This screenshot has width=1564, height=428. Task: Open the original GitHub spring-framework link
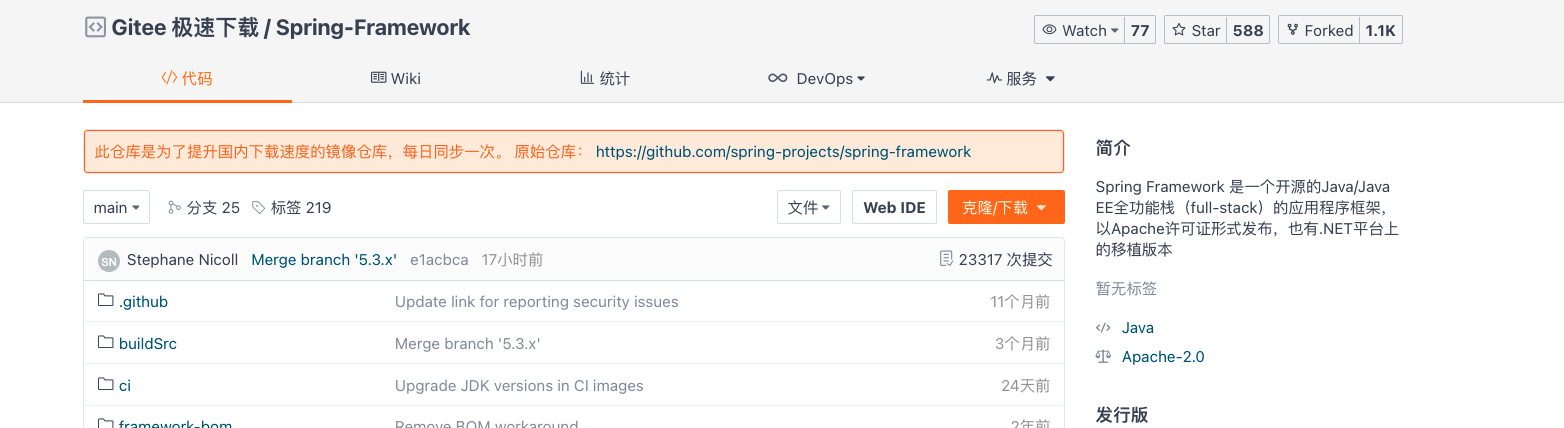783,152
